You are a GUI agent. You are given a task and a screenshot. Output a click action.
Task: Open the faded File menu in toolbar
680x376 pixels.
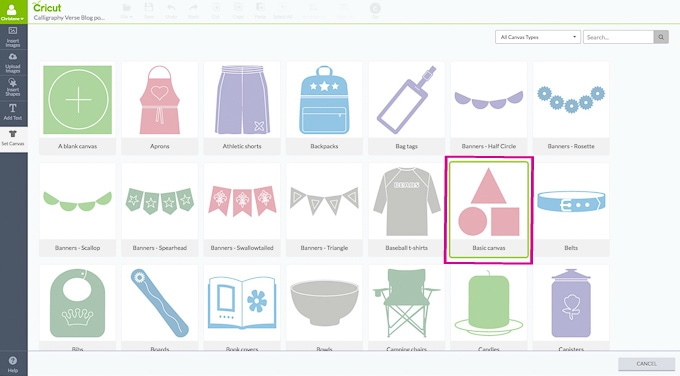(127, 11)
